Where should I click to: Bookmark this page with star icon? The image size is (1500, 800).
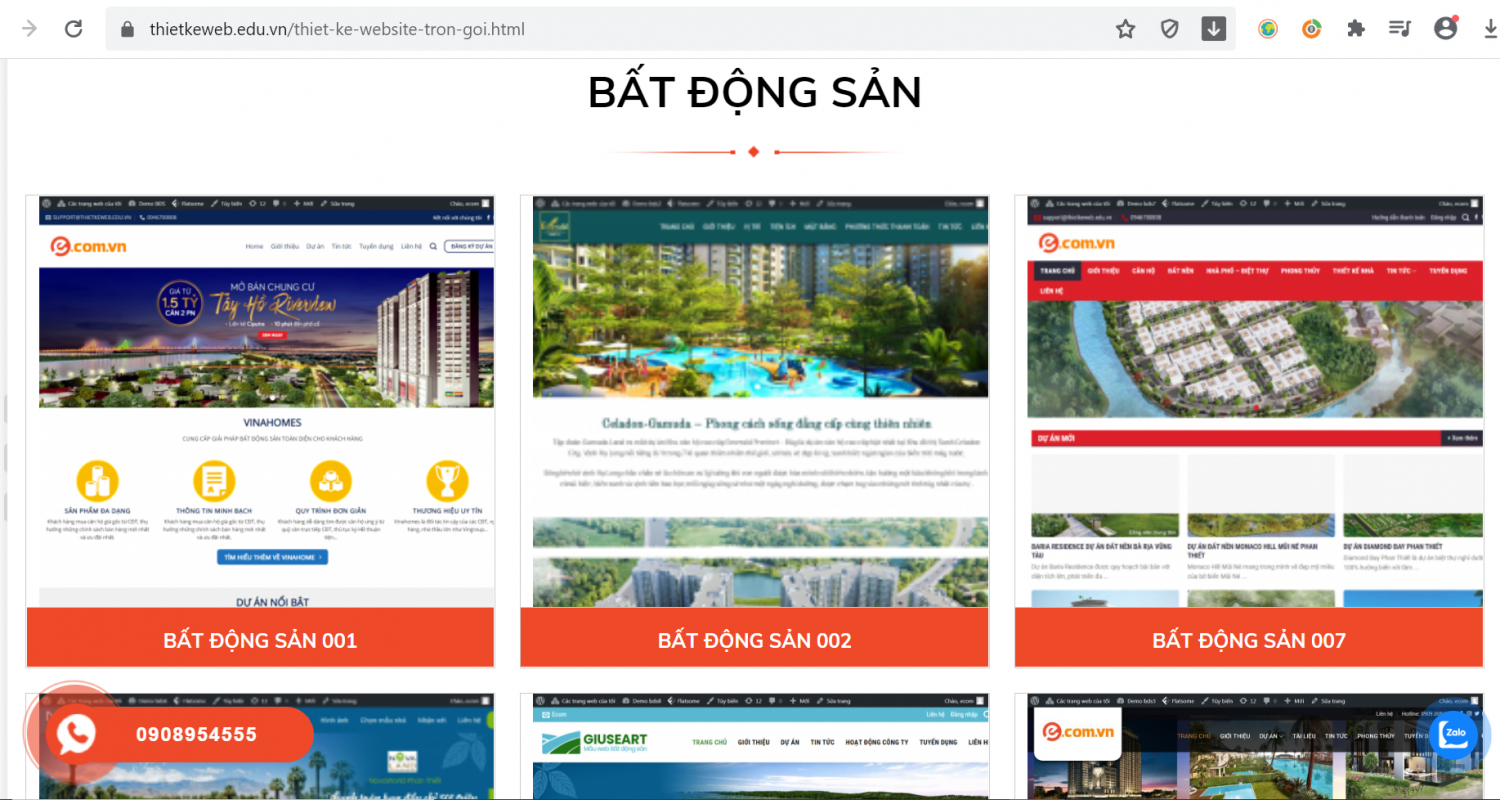(x=1126, y=29)
